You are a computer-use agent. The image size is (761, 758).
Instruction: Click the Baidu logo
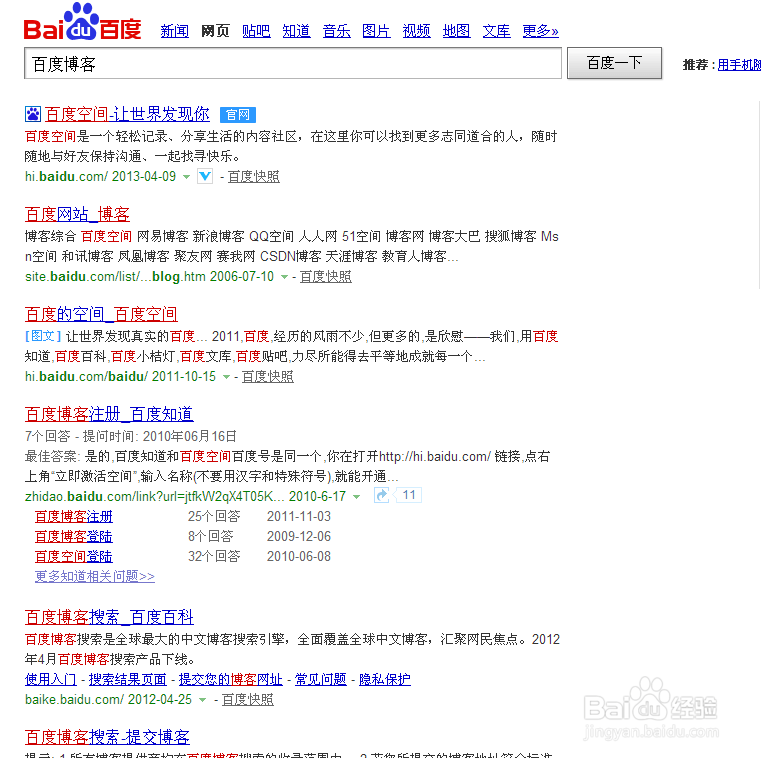(x=82, y=22)
